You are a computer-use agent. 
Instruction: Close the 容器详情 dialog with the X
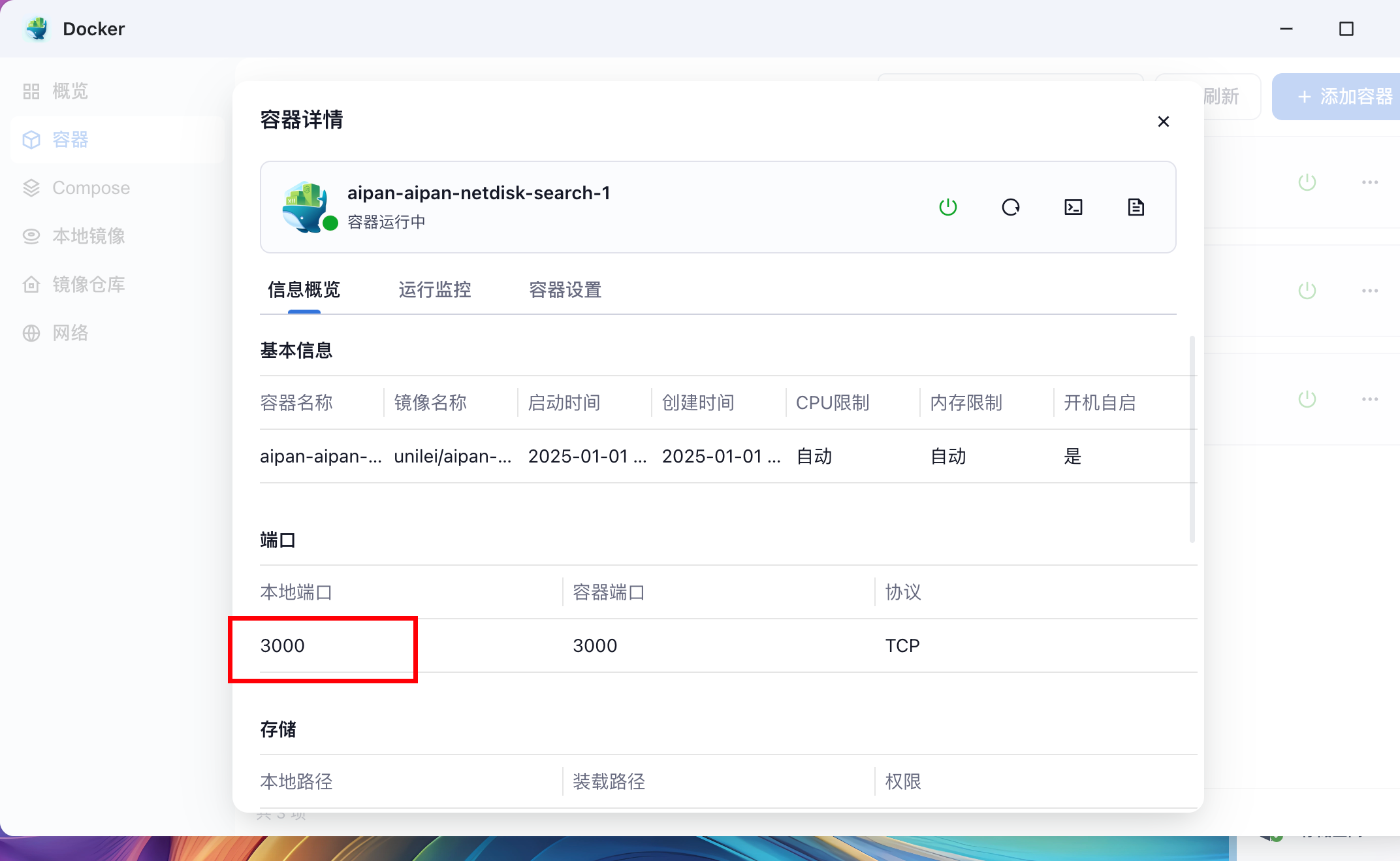(x=1163, y=122)
